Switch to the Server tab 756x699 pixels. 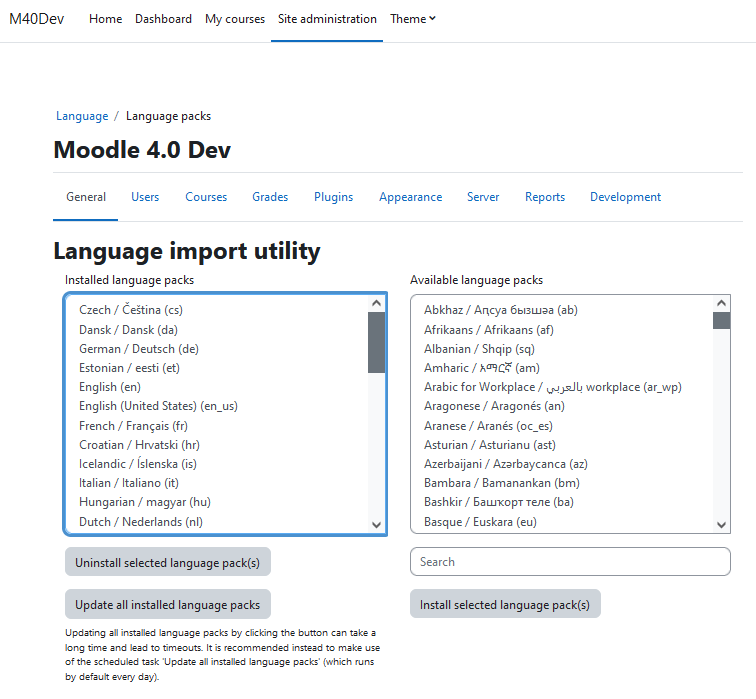point(483,197)
